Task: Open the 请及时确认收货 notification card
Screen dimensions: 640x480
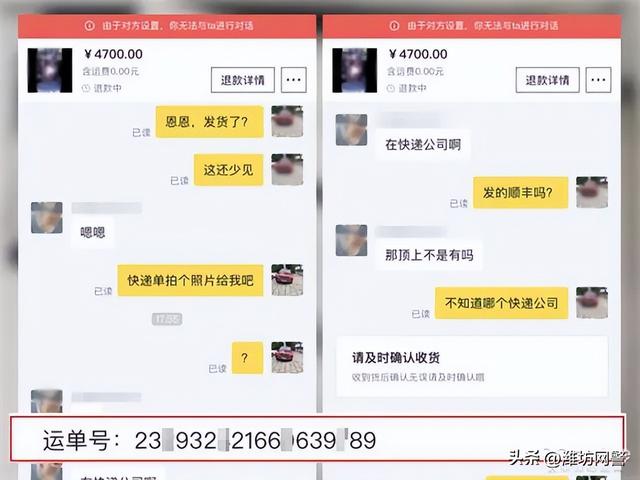Action: pyautogui.click(x=472, y=367)
